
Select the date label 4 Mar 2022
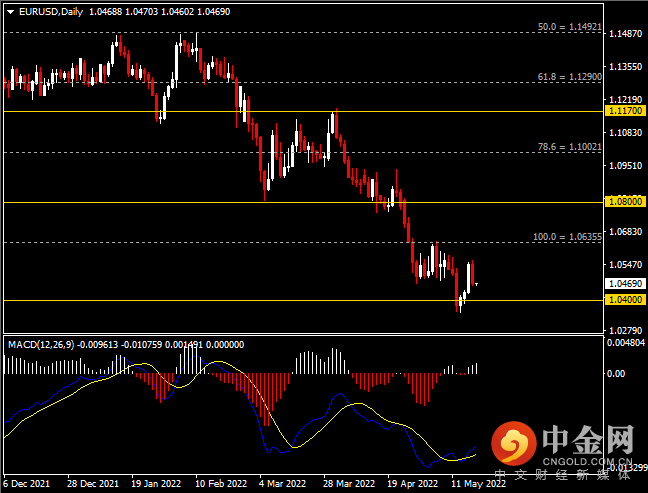[282, 483]
